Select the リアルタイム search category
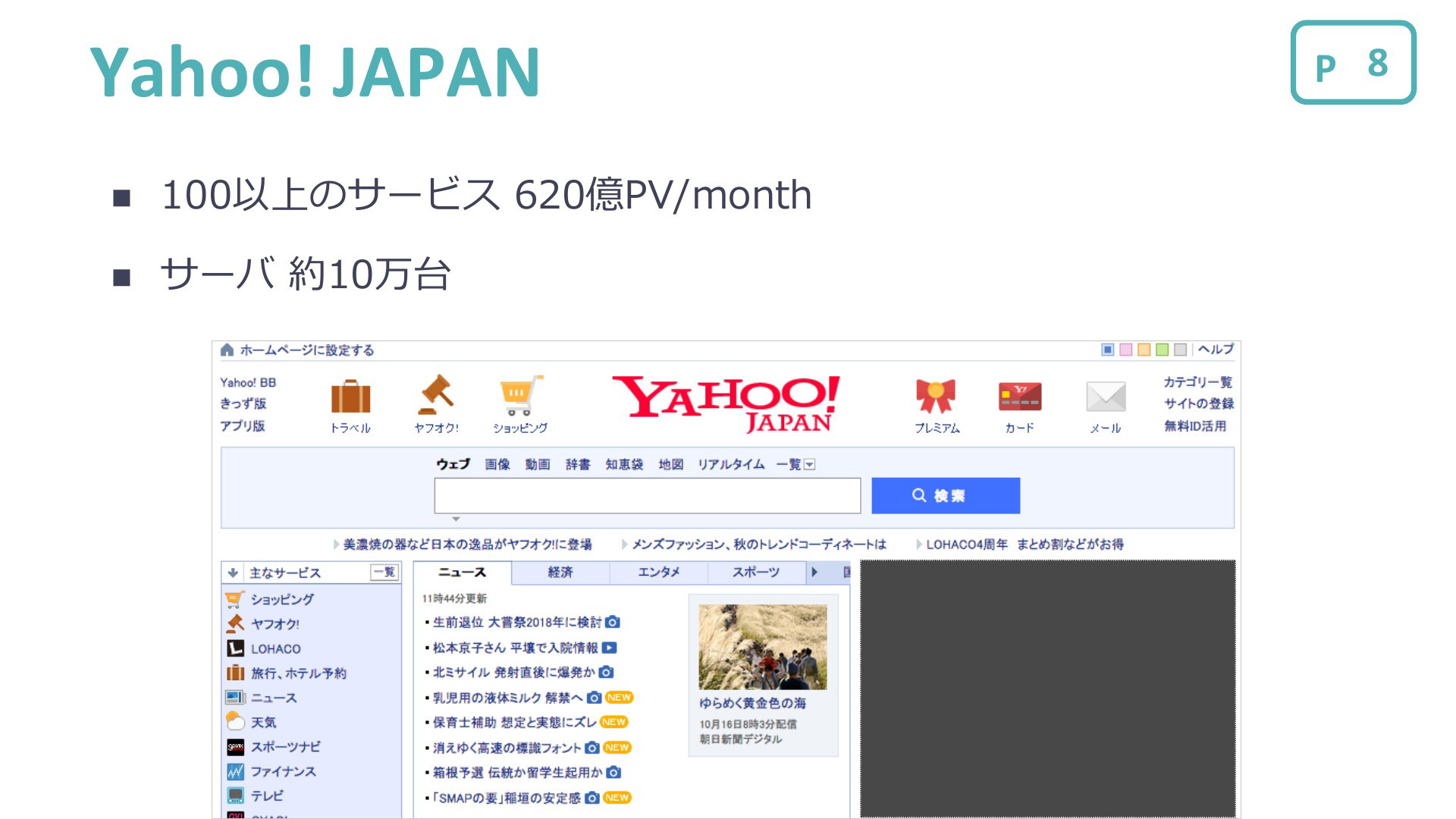This screenshot has width=1456, height=819. 731,464
